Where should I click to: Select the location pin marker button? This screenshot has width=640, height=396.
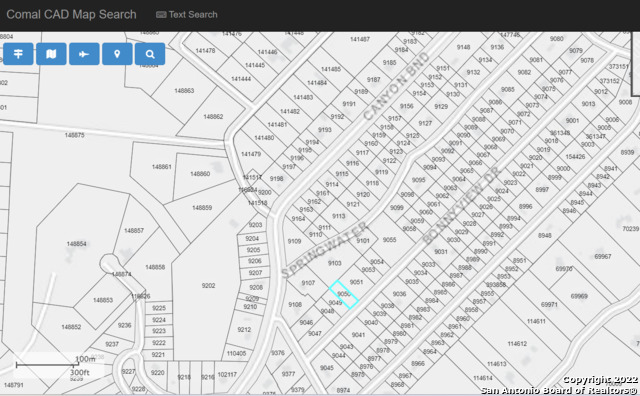[x=117, y=54]
